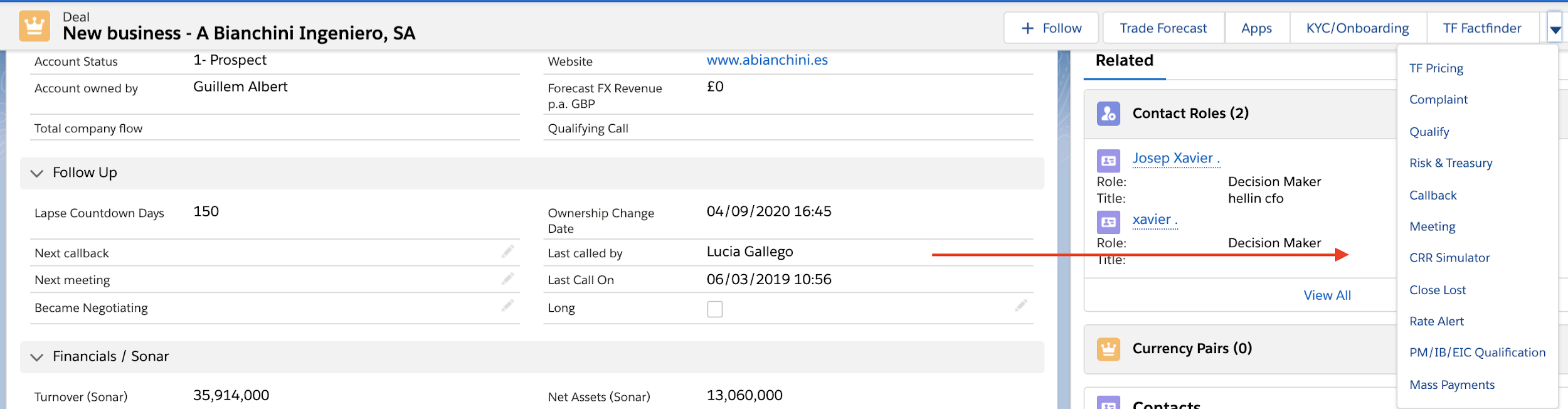Click the Guillem Albert account owner value

[240, 87]
